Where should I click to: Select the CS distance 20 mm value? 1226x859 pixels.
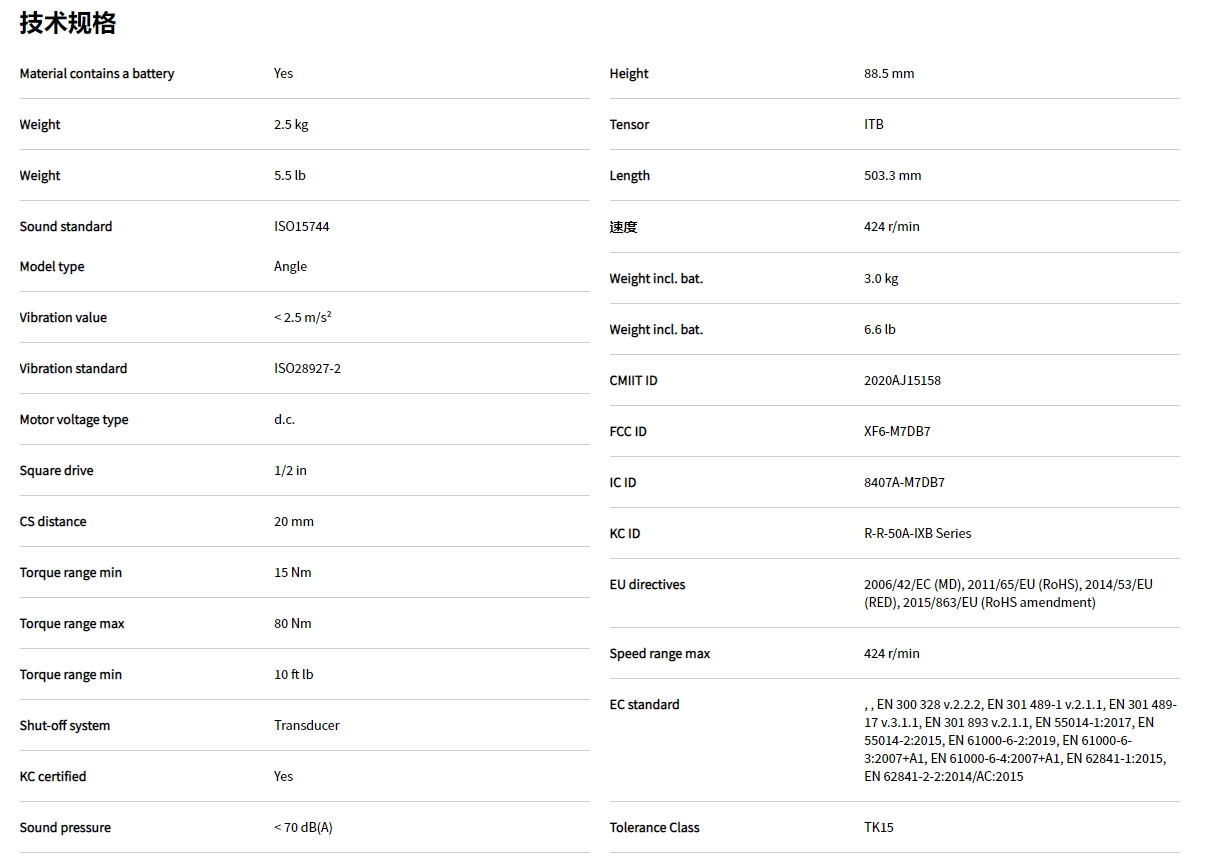tap(294, 522)
